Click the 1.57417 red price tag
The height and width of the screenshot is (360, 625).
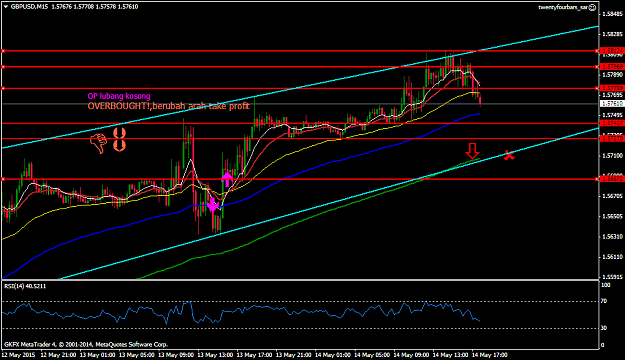(612, 123)
